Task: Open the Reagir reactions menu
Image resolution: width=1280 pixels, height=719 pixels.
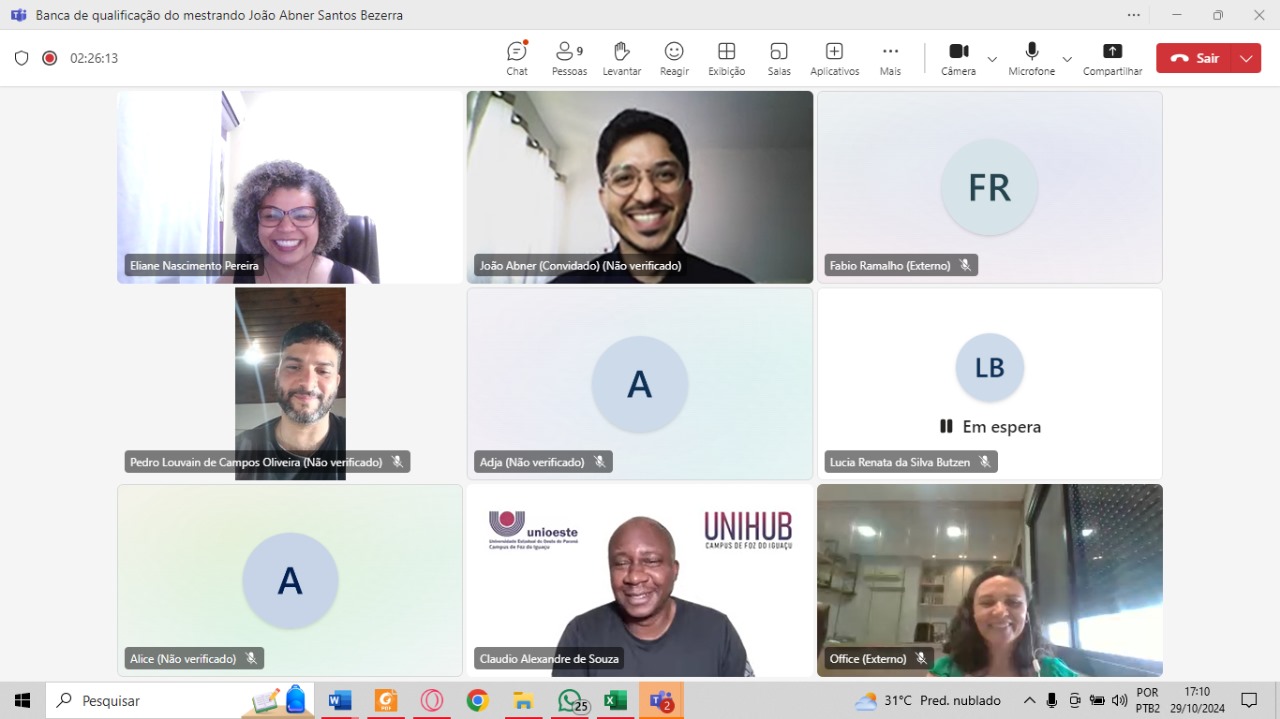Action: 674,58
